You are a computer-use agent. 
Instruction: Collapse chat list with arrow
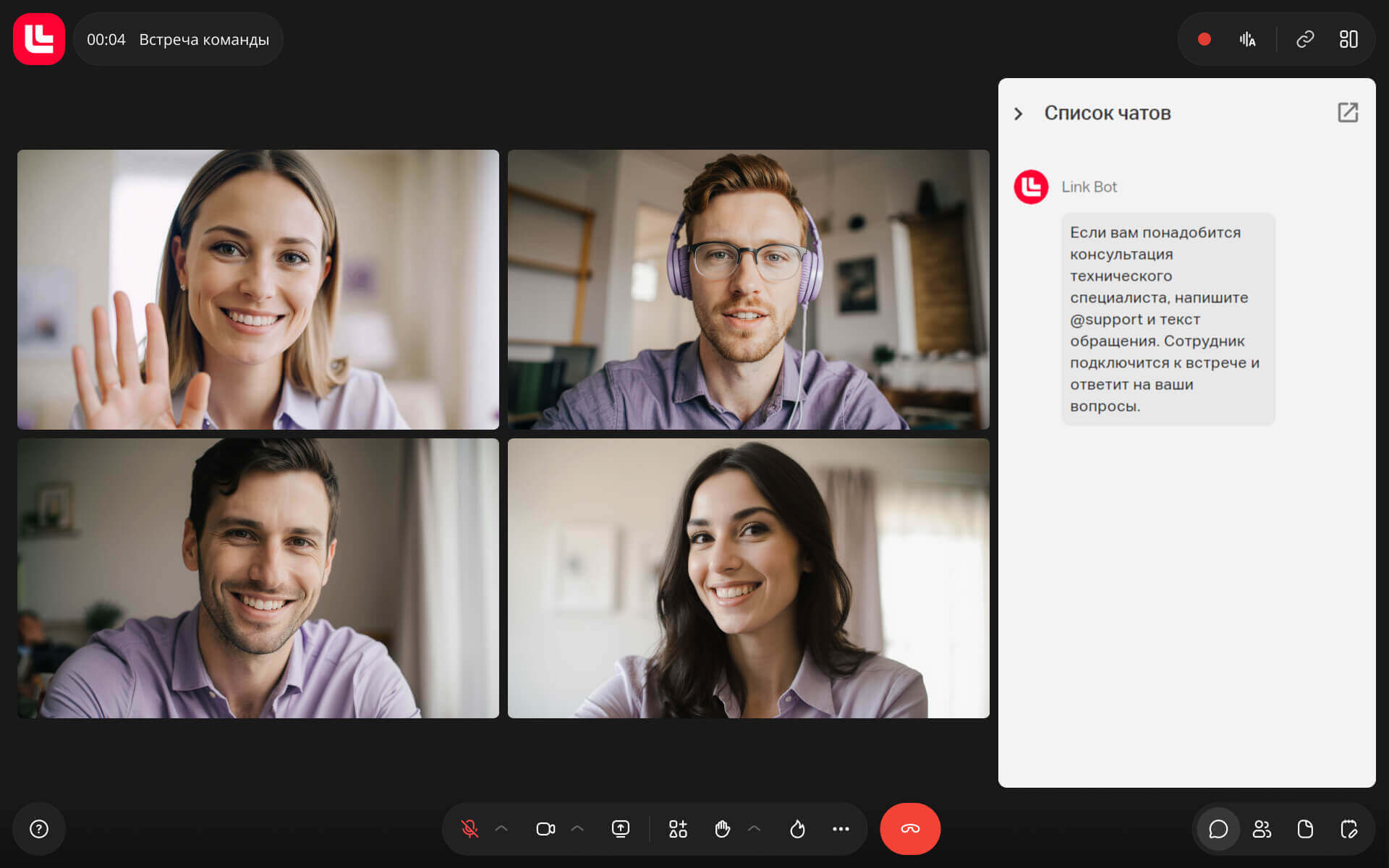[1019, 114]
